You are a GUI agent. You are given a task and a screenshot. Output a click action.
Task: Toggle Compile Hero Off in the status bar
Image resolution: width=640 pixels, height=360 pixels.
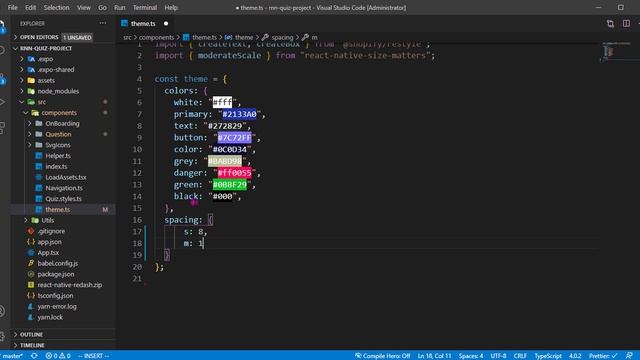pos(382,356)
